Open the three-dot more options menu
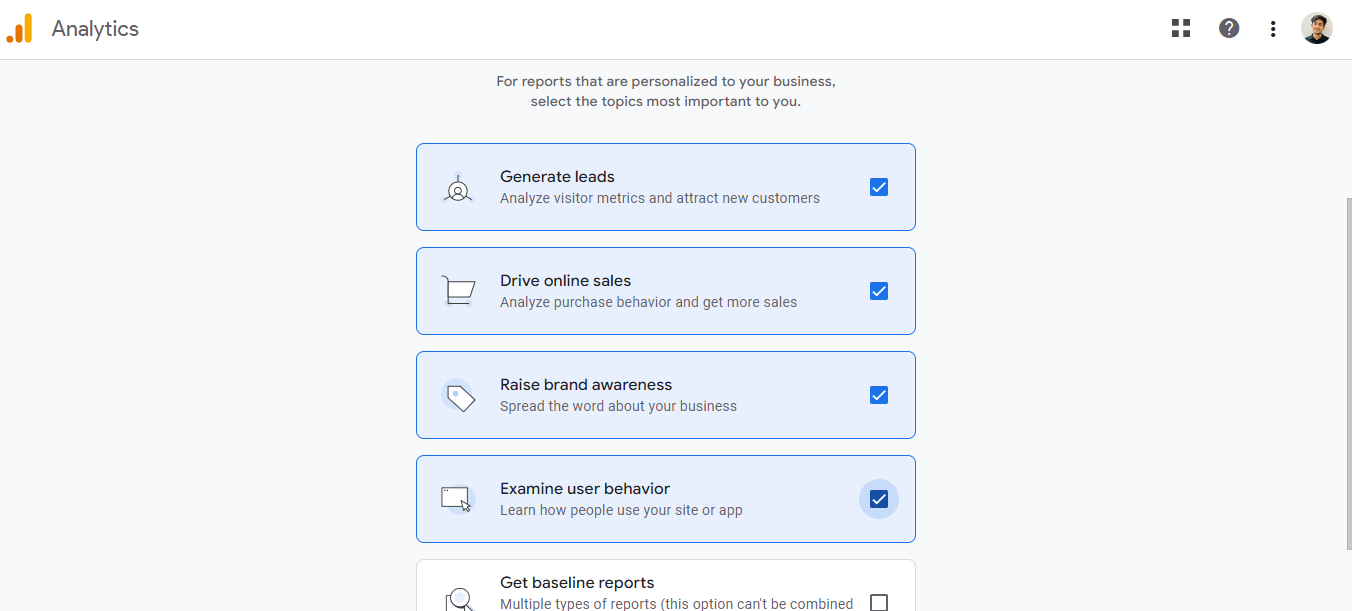The width and height of the screenshot is (1352, 611). coord(1273,29)
